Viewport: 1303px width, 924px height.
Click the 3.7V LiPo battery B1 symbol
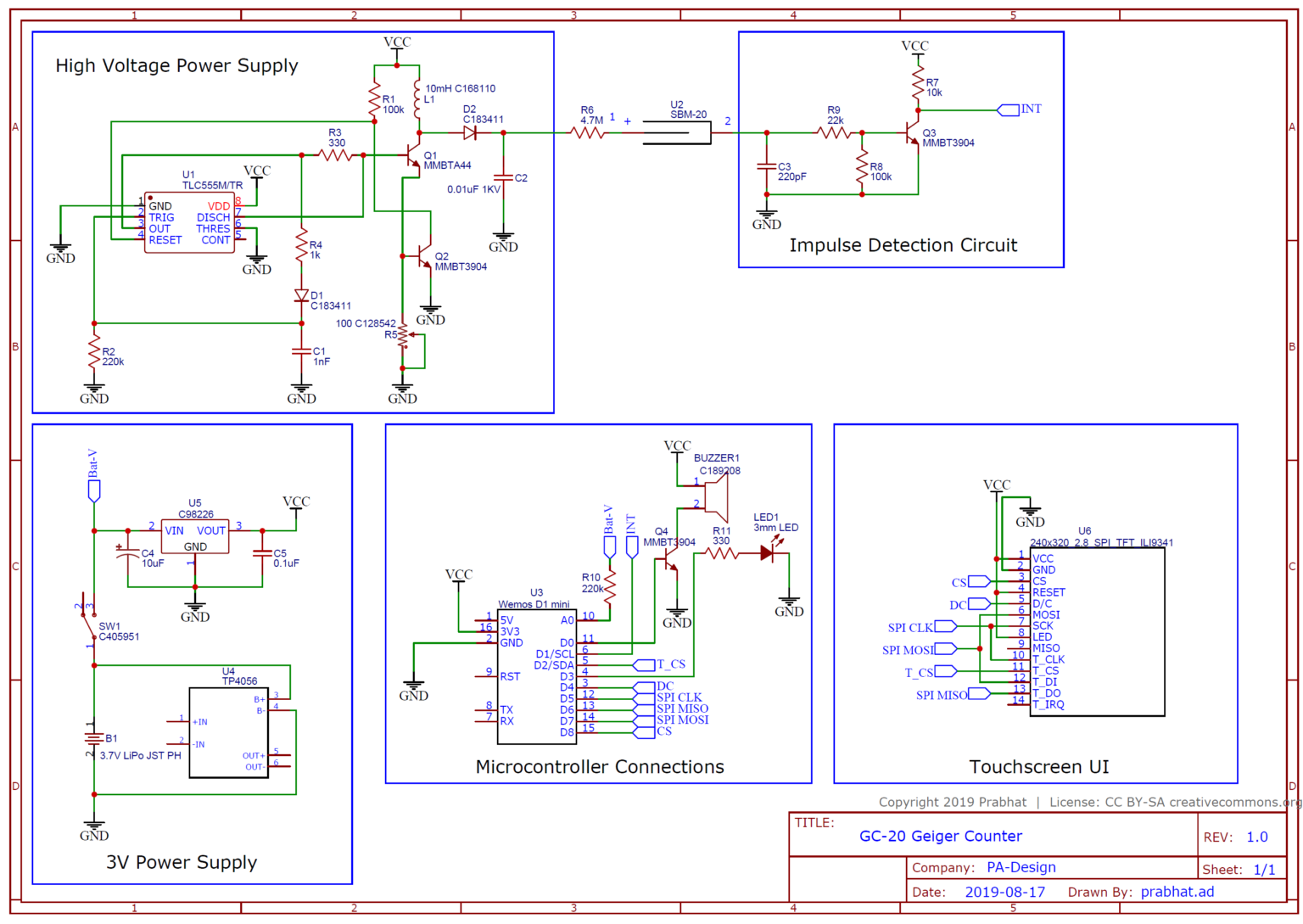(x=93, y=740)
